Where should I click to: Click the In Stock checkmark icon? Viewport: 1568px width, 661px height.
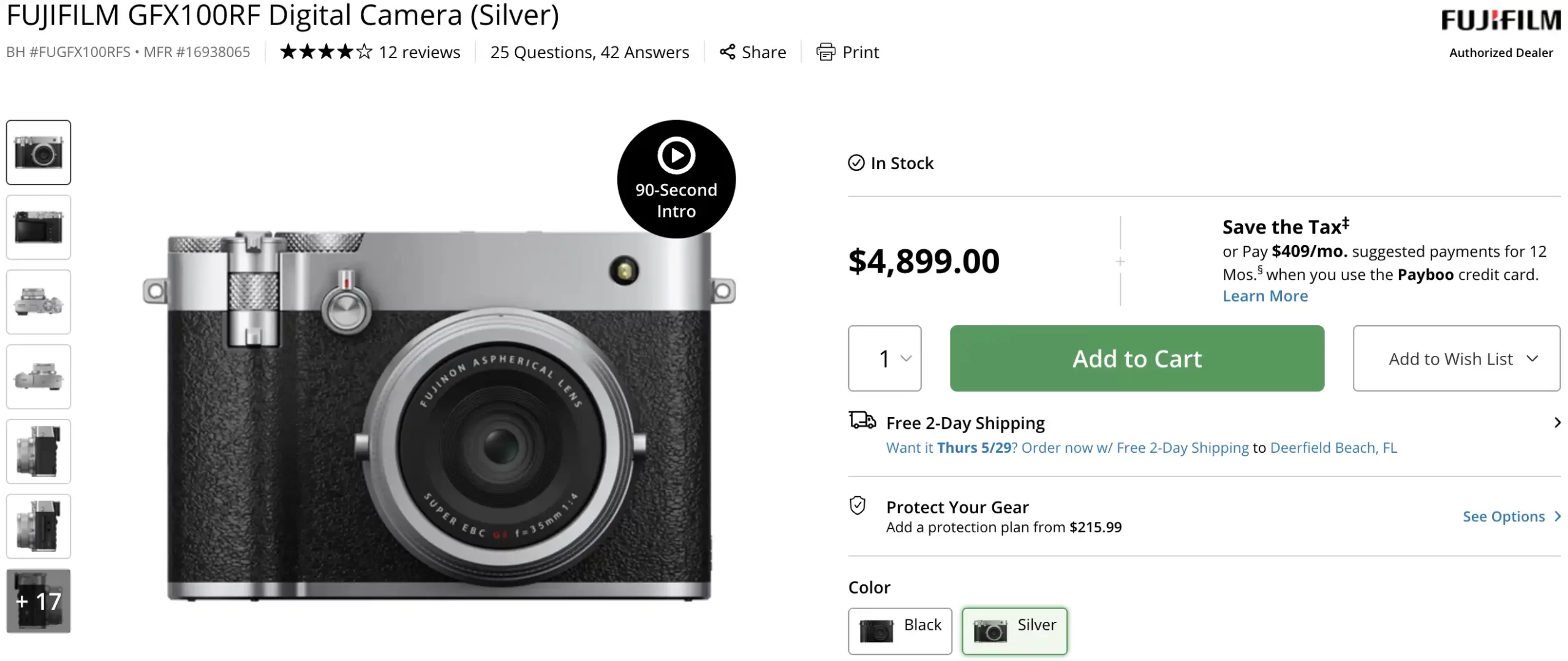coord(856,163)
